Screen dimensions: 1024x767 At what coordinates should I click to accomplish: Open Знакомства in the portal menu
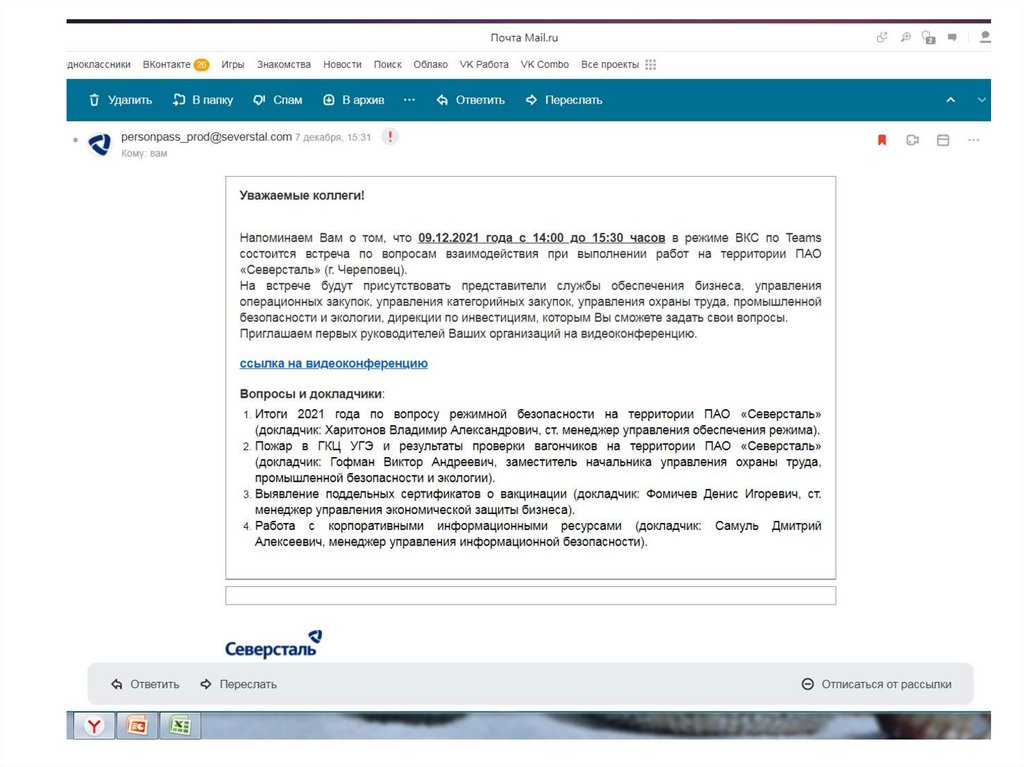coord(283,65)
